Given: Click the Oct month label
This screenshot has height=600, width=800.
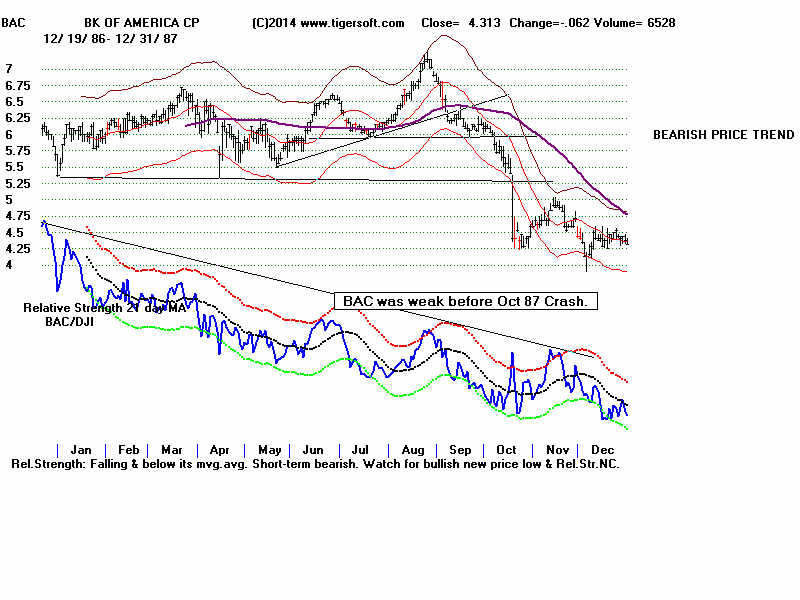Looking at the screenshot, I should pyautogui.click(x=506, y=450).
